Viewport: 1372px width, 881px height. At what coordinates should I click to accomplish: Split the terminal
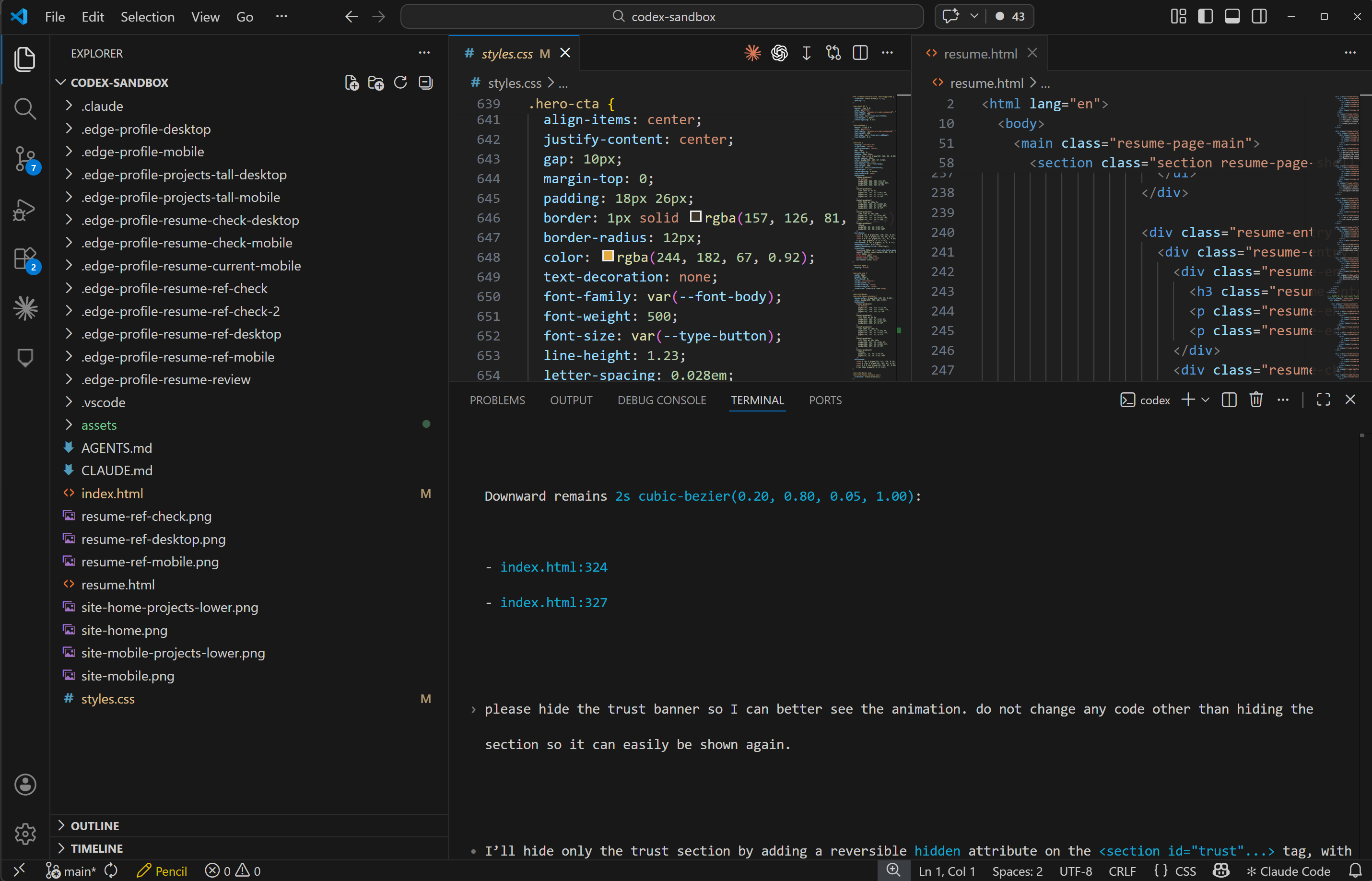tap(1229, 399)
